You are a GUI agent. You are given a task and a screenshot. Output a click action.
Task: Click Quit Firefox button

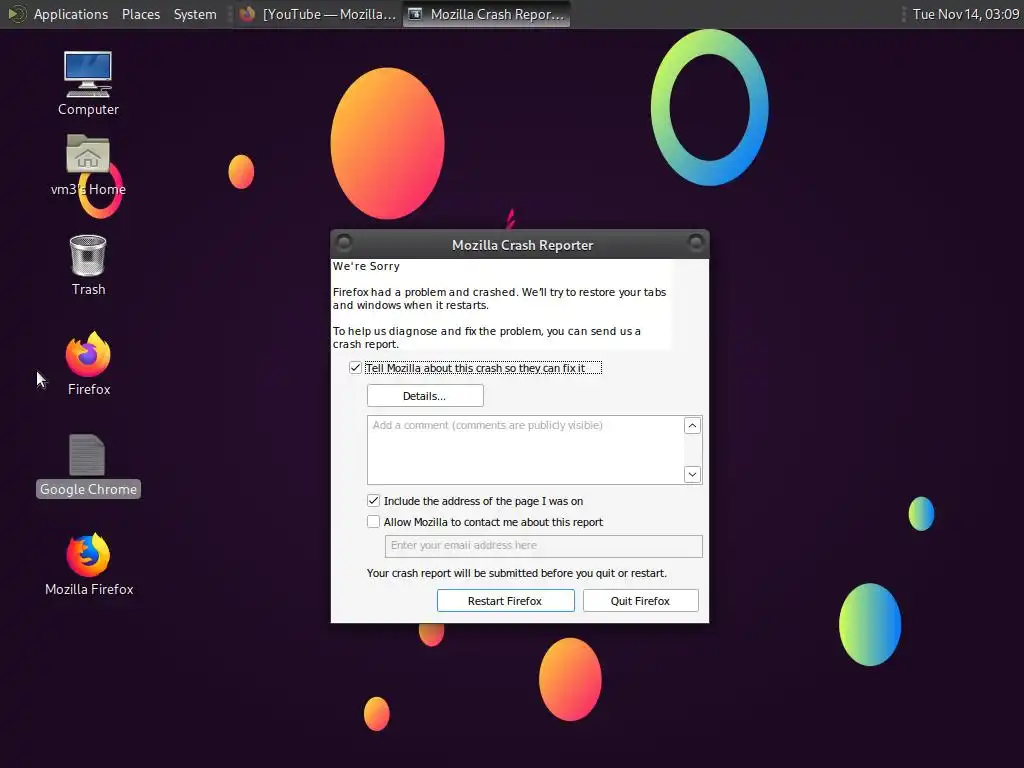641,601
